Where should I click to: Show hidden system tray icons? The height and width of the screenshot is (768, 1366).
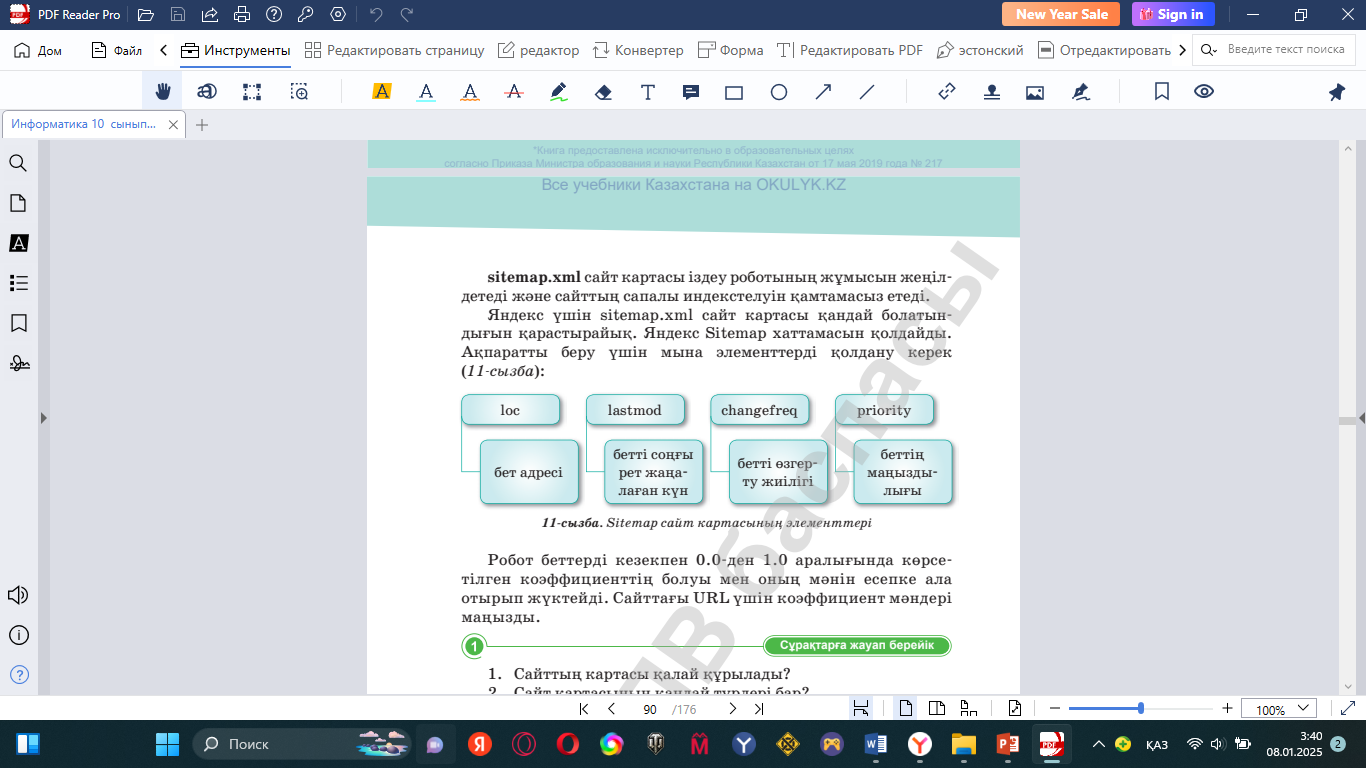click(1099, 744)
